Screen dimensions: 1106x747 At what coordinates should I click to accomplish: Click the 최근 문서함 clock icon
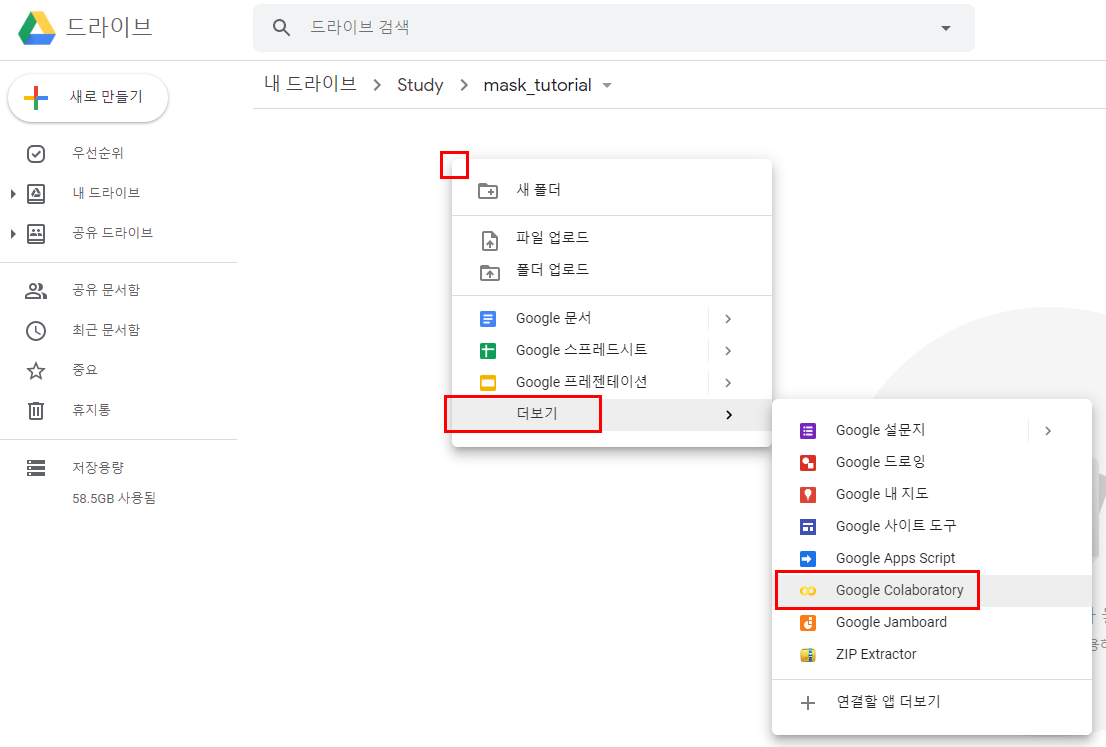[x=36, y=331]
